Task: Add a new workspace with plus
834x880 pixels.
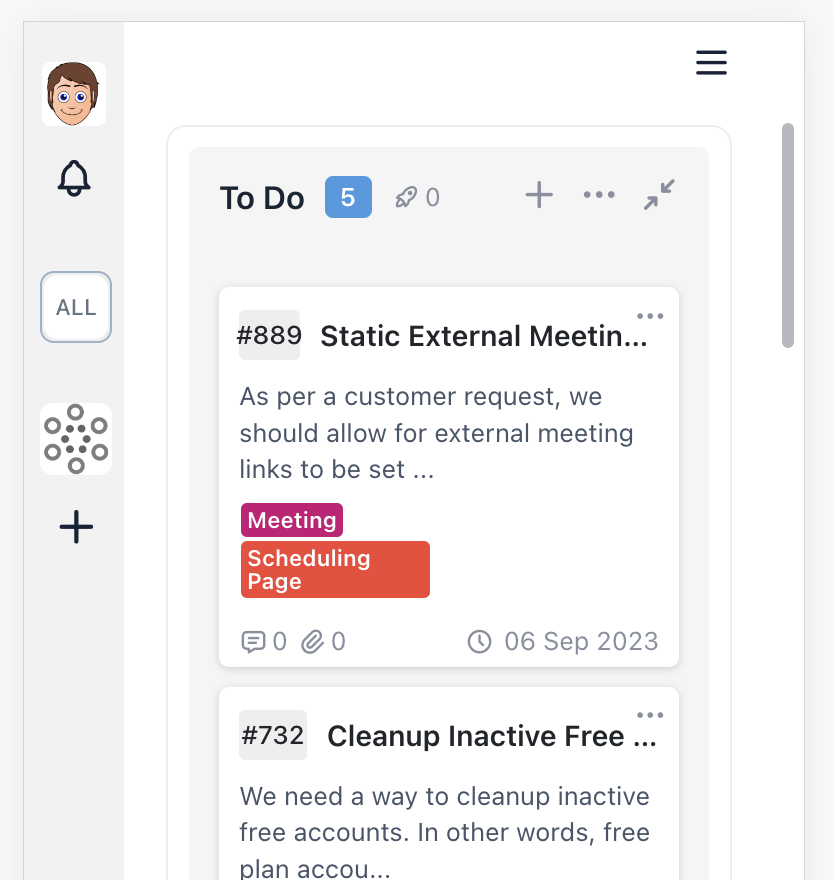Action: (x=76, y=527)
